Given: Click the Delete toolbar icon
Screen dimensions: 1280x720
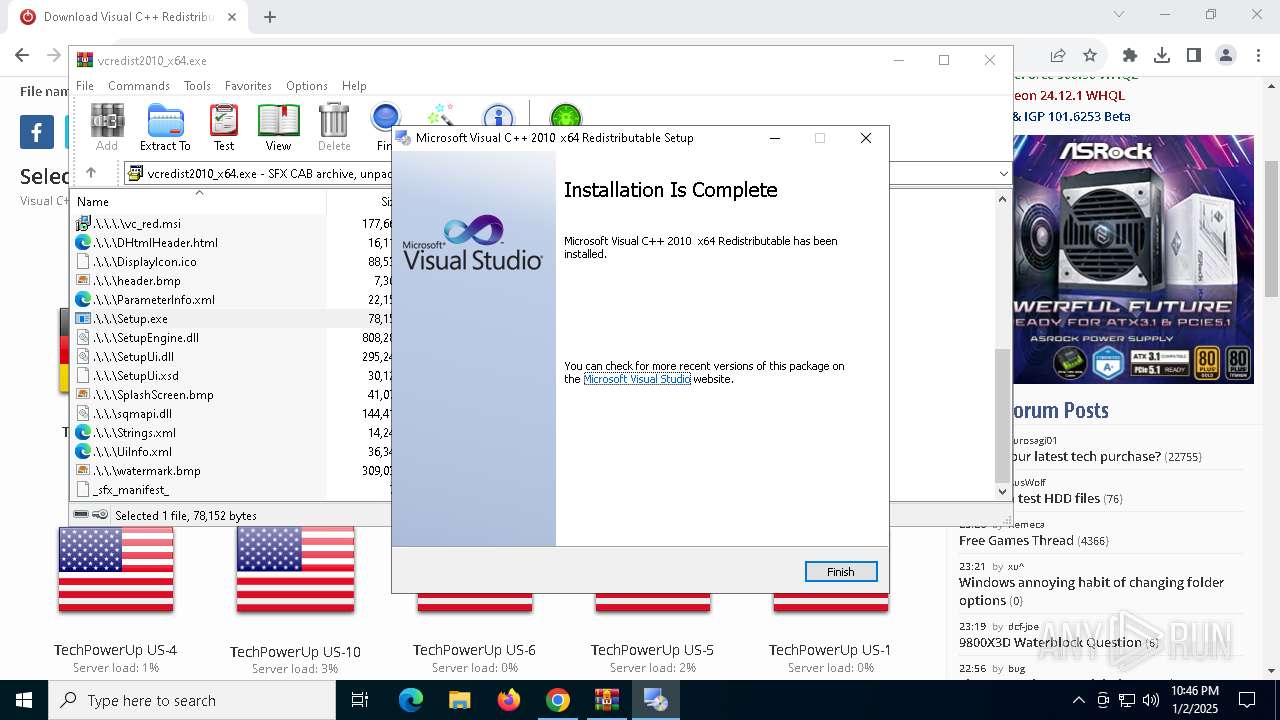Looking at the screenshot, I should (x=334, y=127).
